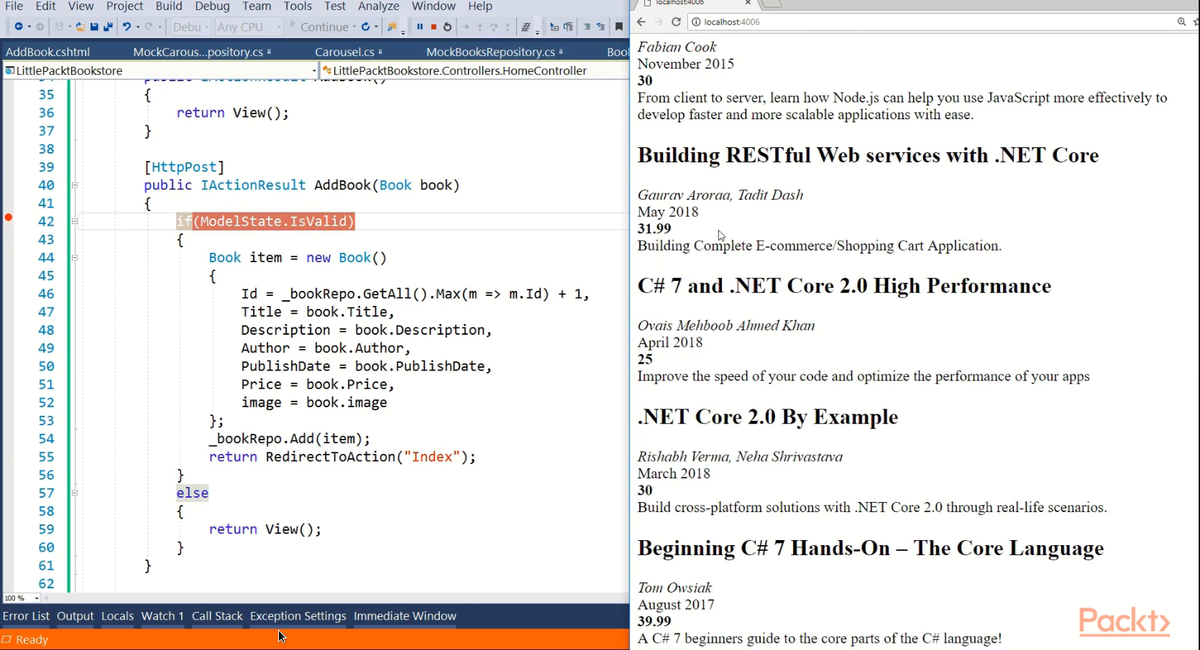This screenshot has height=650, width=1200.
Task: Undo the last edit via toolbar
Action: coord(127,27)
